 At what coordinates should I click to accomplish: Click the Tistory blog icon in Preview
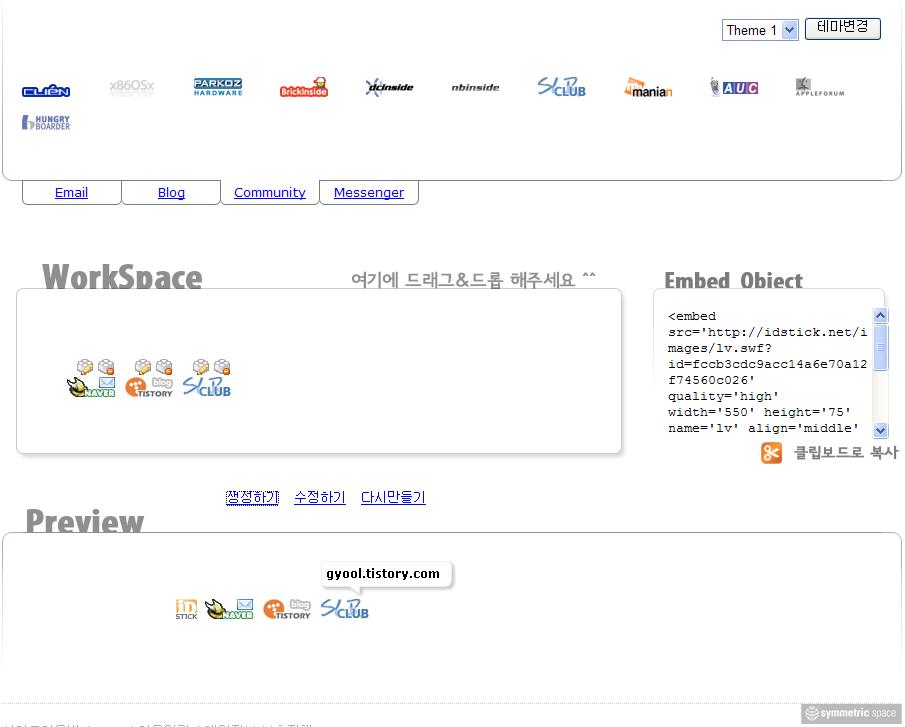[x=287, y=609]
